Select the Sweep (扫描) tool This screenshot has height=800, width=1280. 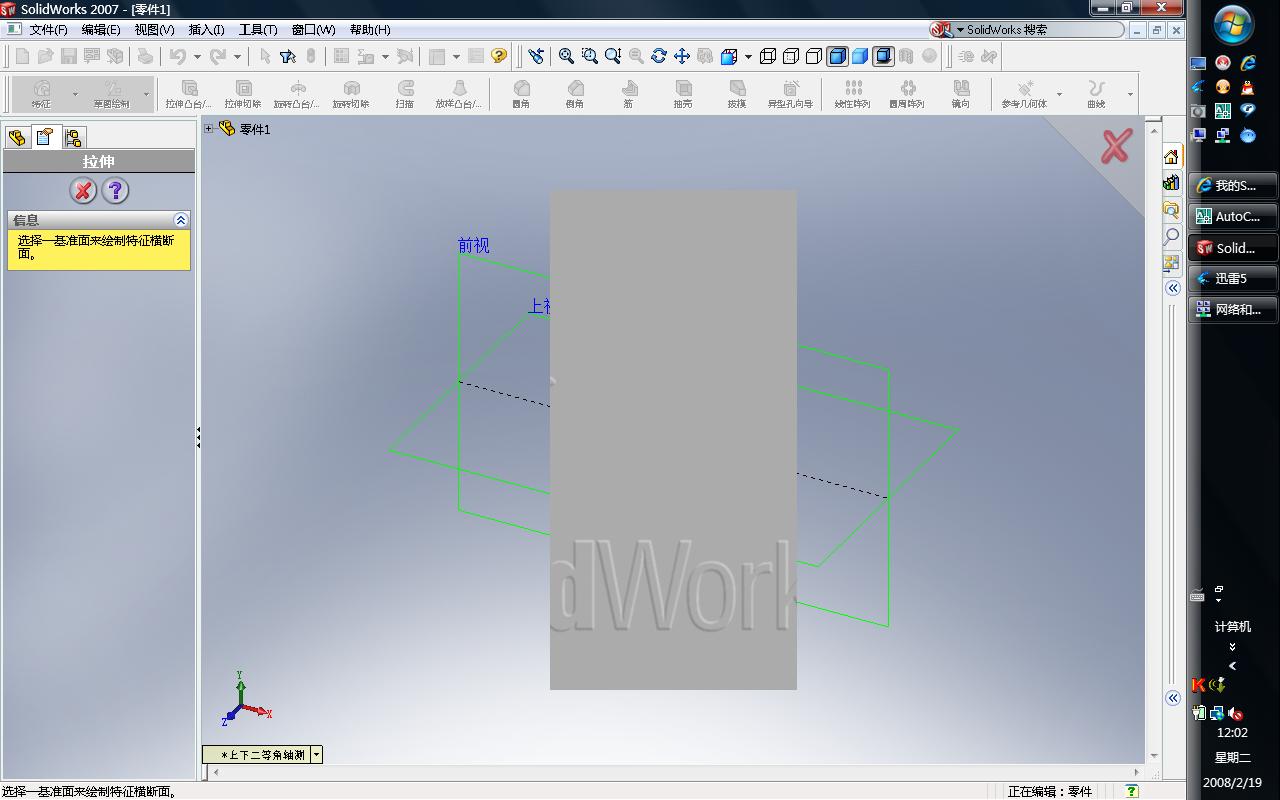point(405,94)
